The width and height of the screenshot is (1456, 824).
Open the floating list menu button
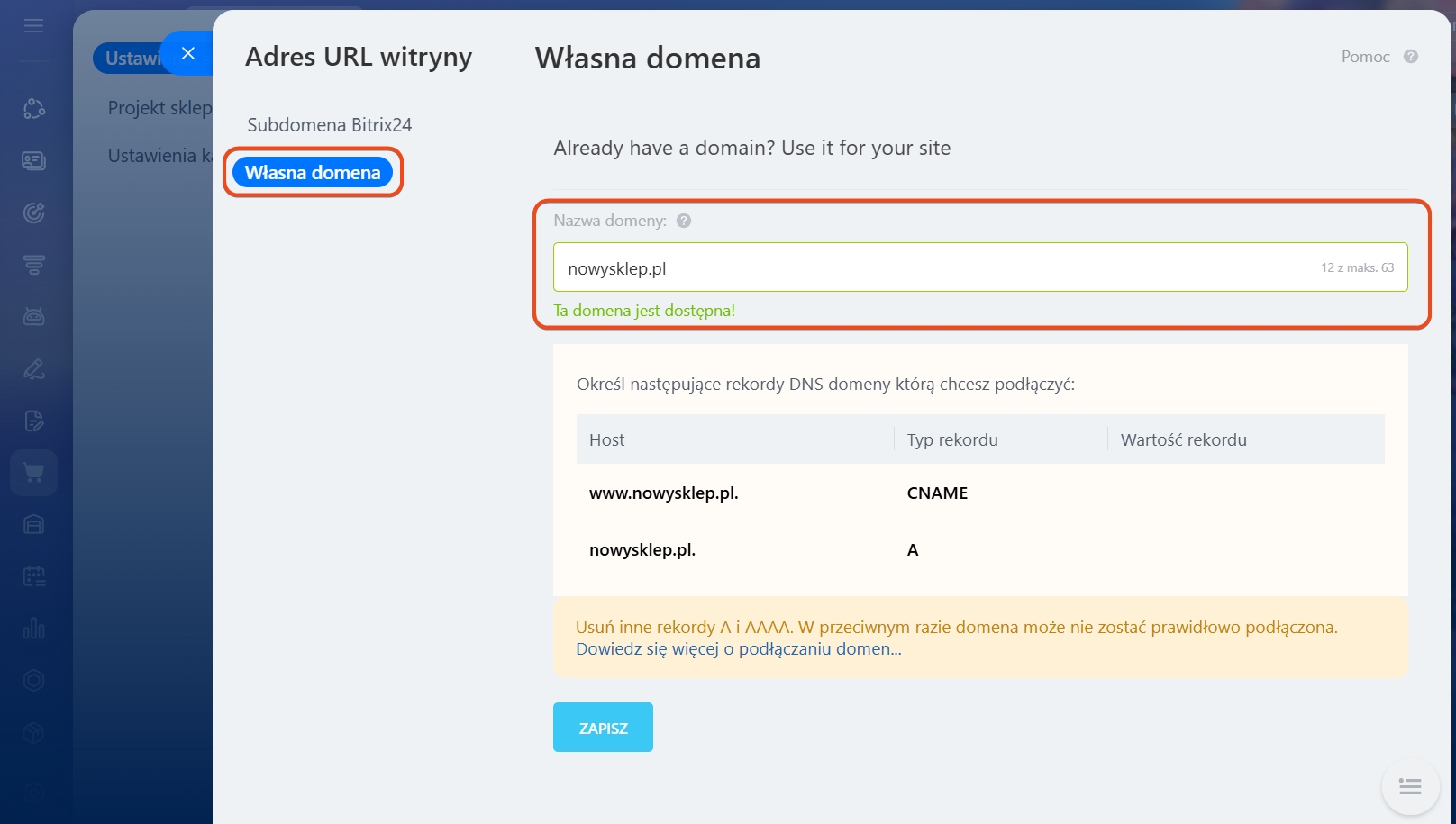(x=1410, y=786)
